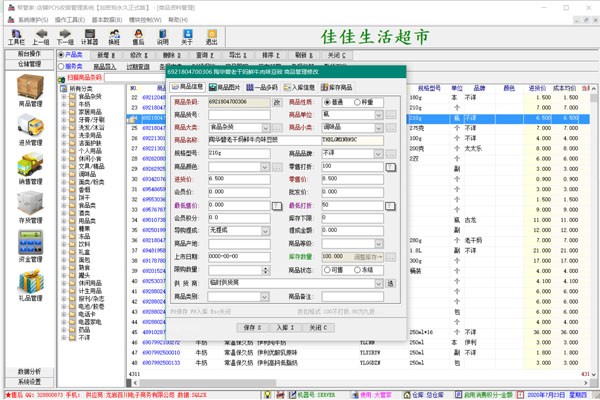Switch to the 商品图片 tab

click(x=225, y=87)
